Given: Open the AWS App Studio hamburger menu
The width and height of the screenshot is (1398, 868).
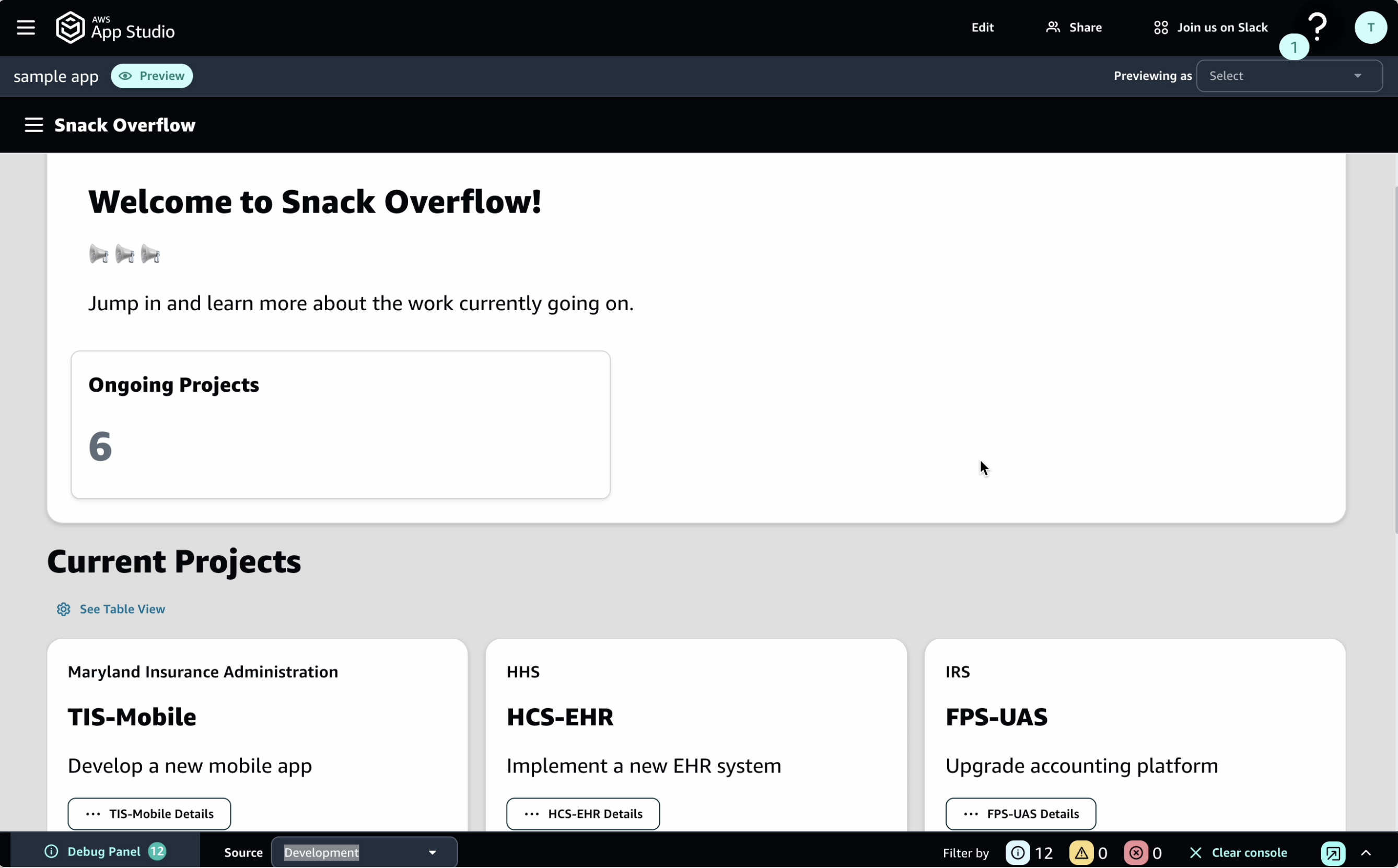Looking at the screenshot, I should tap(25, 28).
